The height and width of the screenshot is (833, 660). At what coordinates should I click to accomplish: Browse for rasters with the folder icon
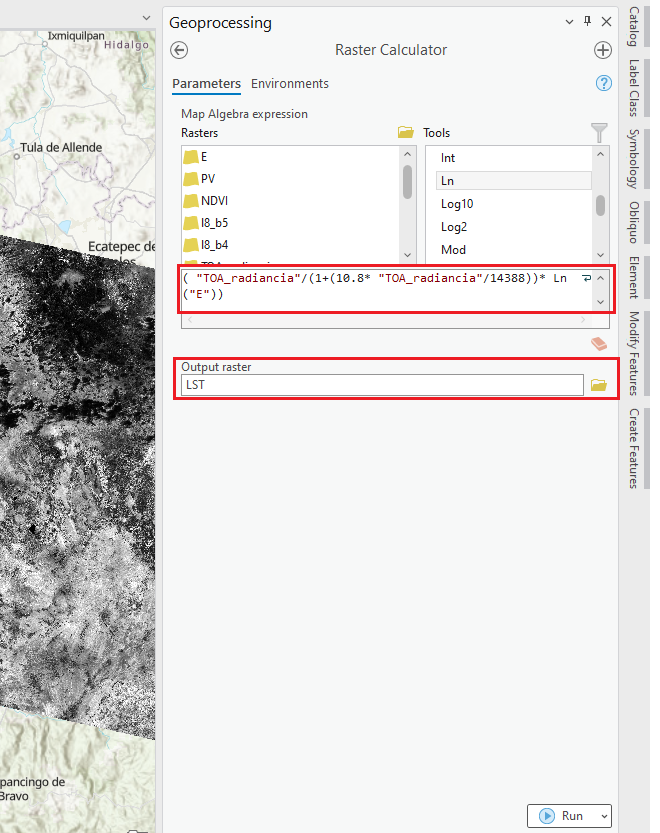405,133
